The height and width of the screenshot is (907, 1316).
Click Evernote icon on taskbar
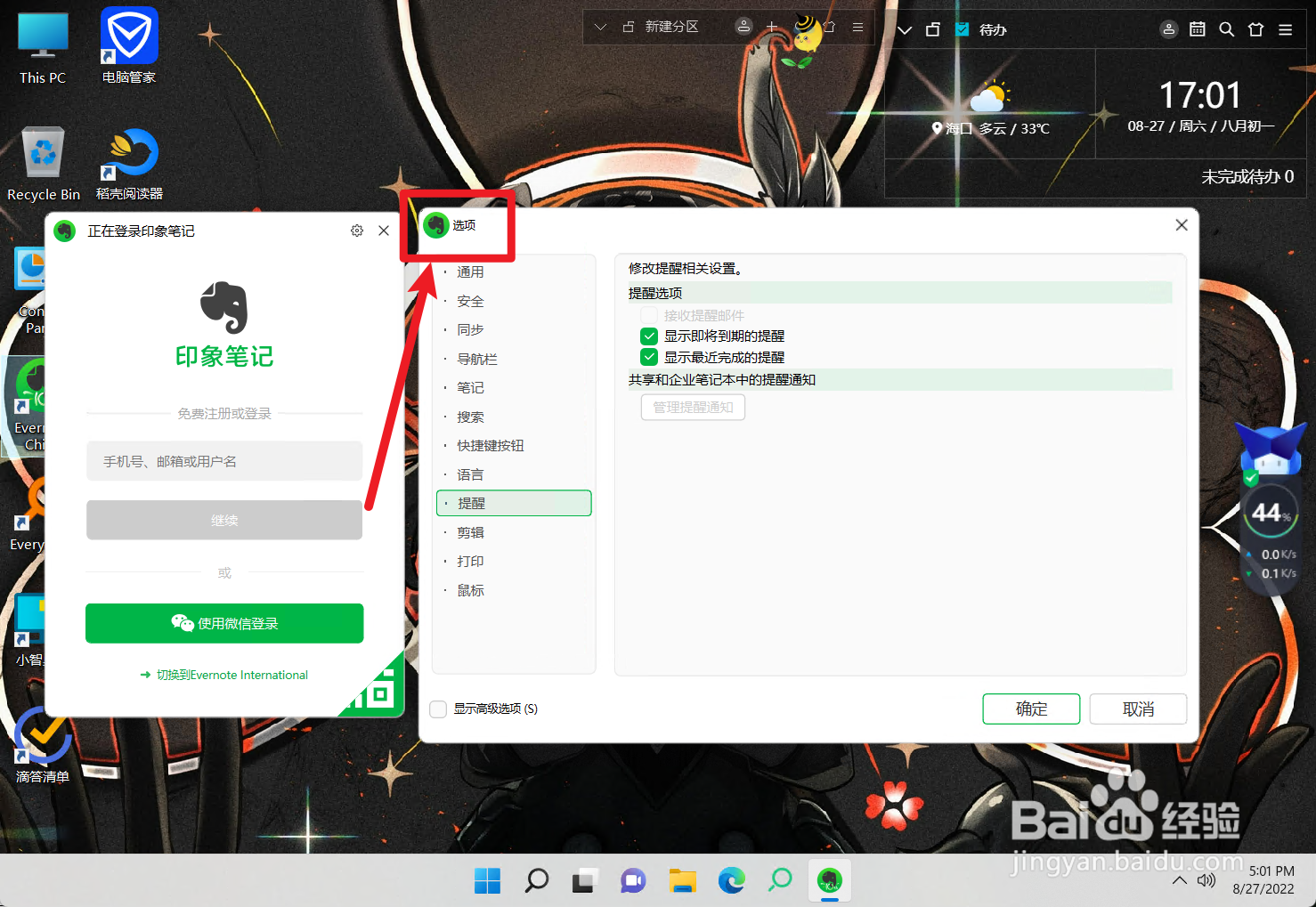[x=830, y=880]
